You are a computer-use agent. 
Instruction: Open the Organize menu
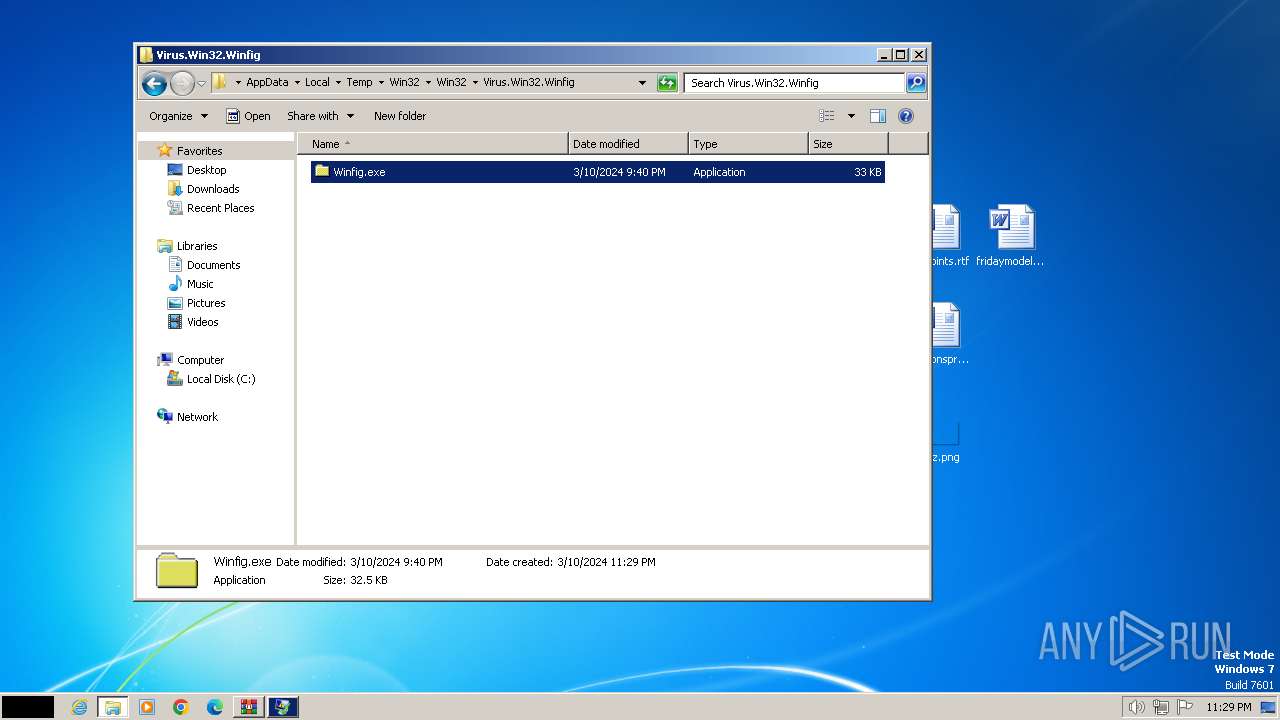[x=178, y=116]
